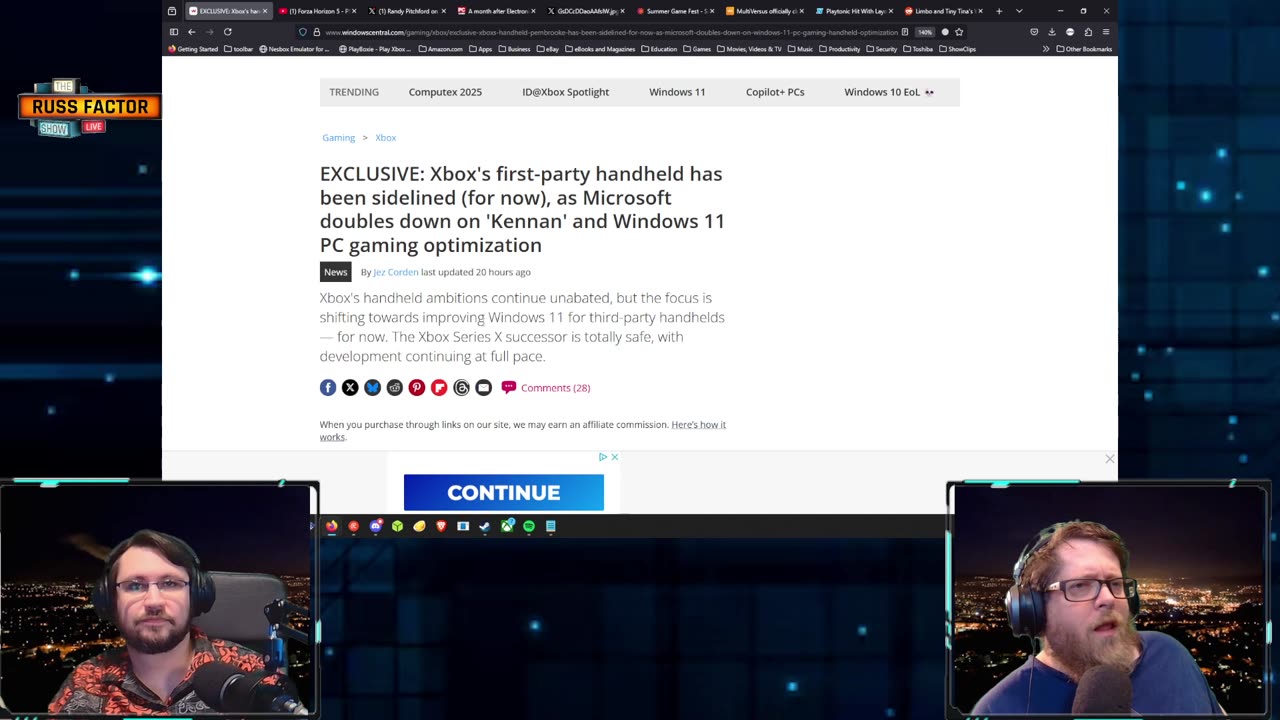Share article on Pinterest

(x=417, y=387)
